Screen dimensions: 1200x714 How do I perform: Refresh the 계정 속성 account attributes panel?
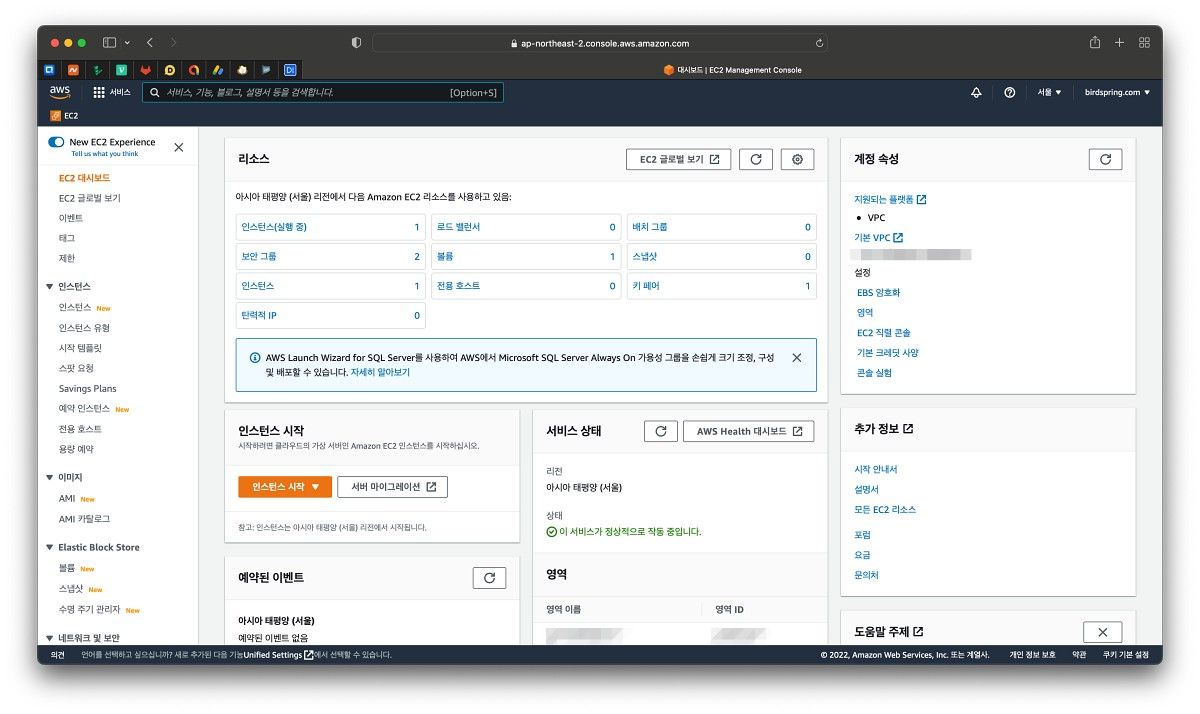click(x=1104, y=159)
